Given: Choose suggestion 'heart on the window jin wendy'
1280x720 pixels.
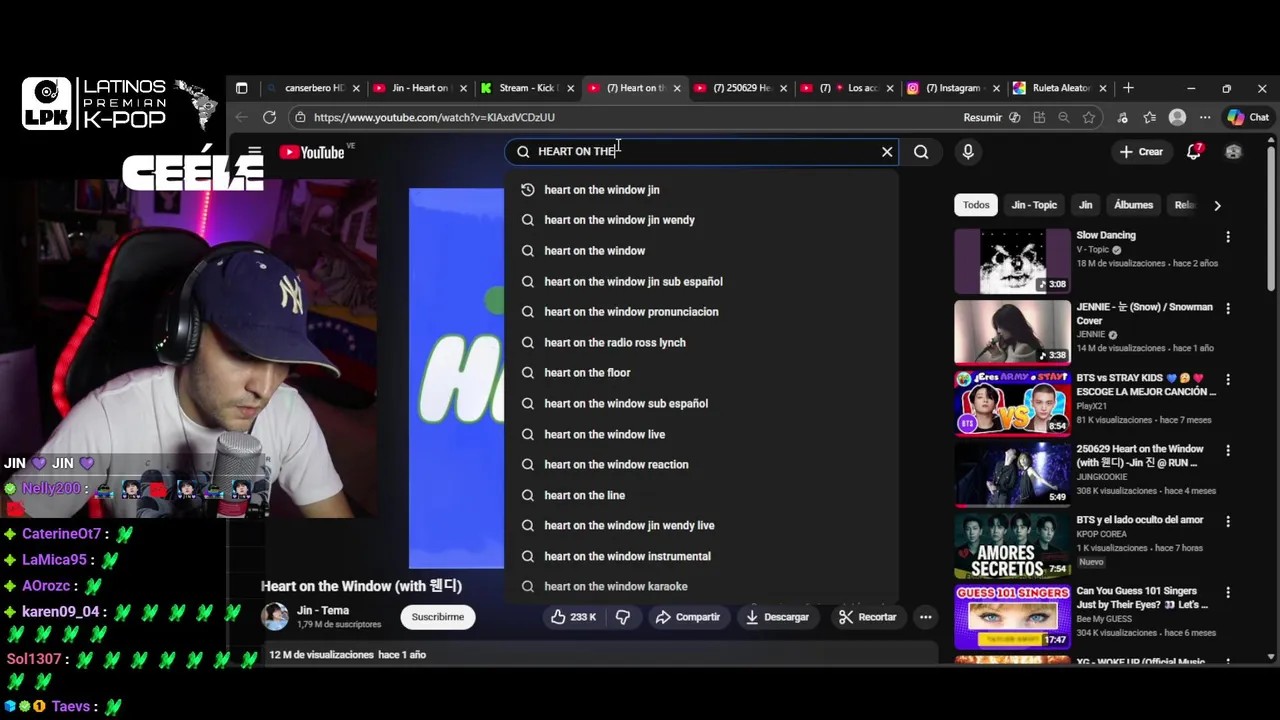Looking at the screenshot, I should pyautogui.click(x=700, y=220).
